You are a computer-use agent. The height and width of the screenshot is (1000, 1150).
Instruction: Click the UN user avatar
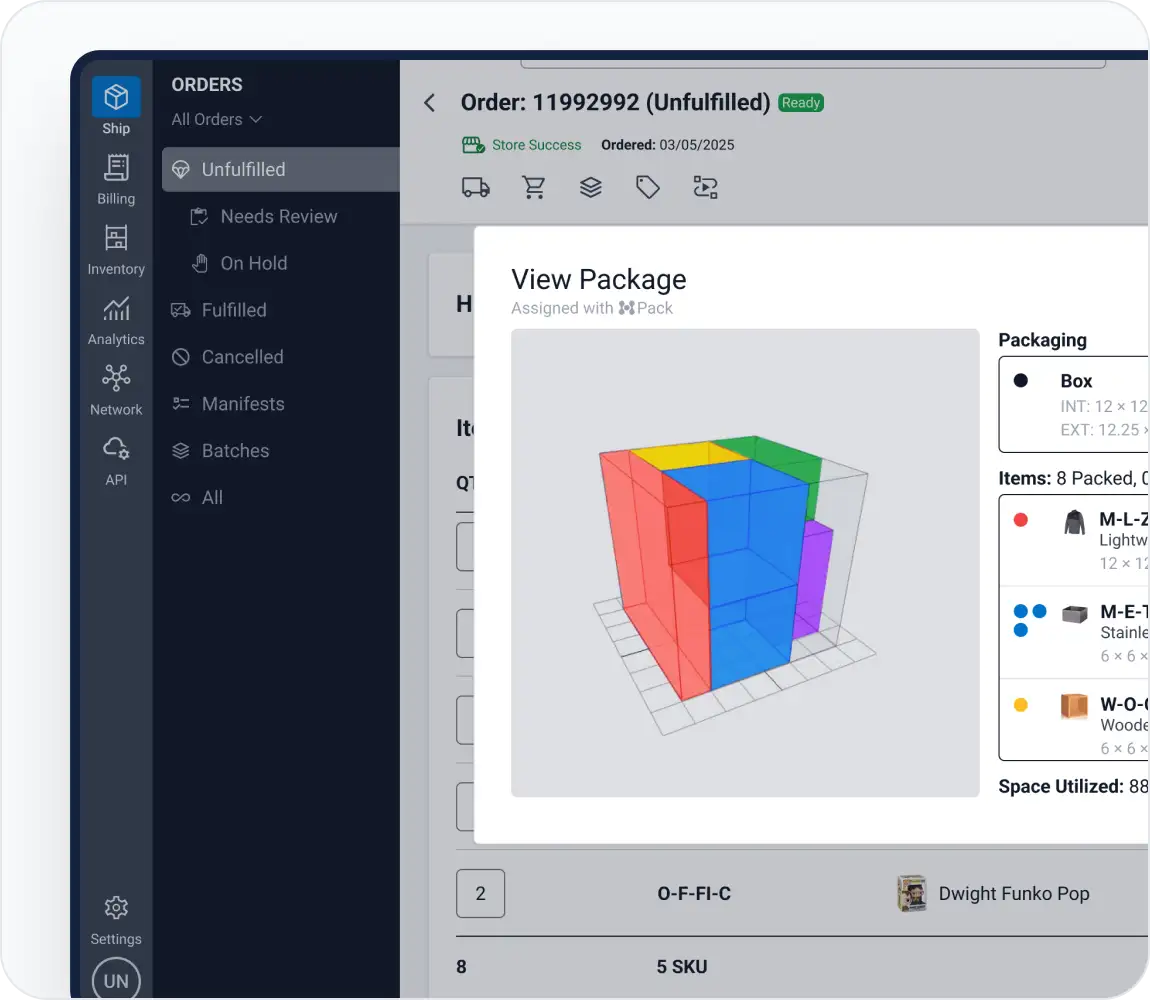(116, 980)
